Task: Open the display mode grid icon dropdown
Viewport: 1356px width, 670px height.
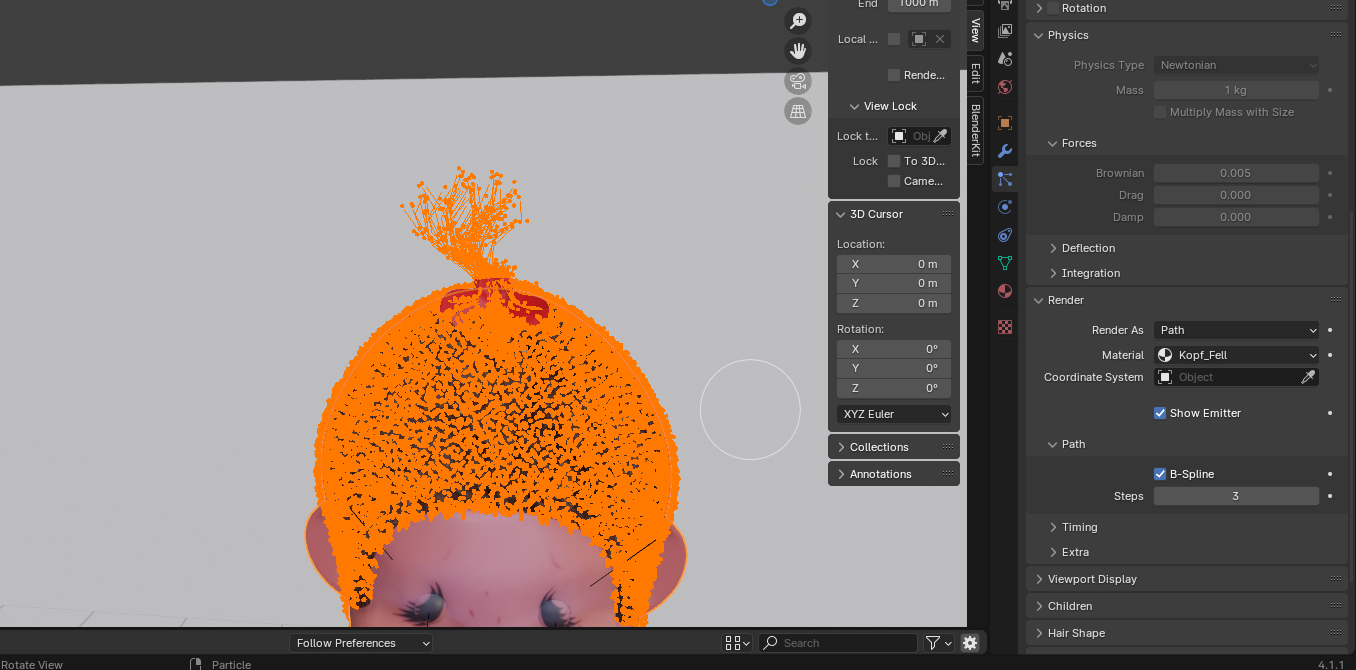Action: 737,643
